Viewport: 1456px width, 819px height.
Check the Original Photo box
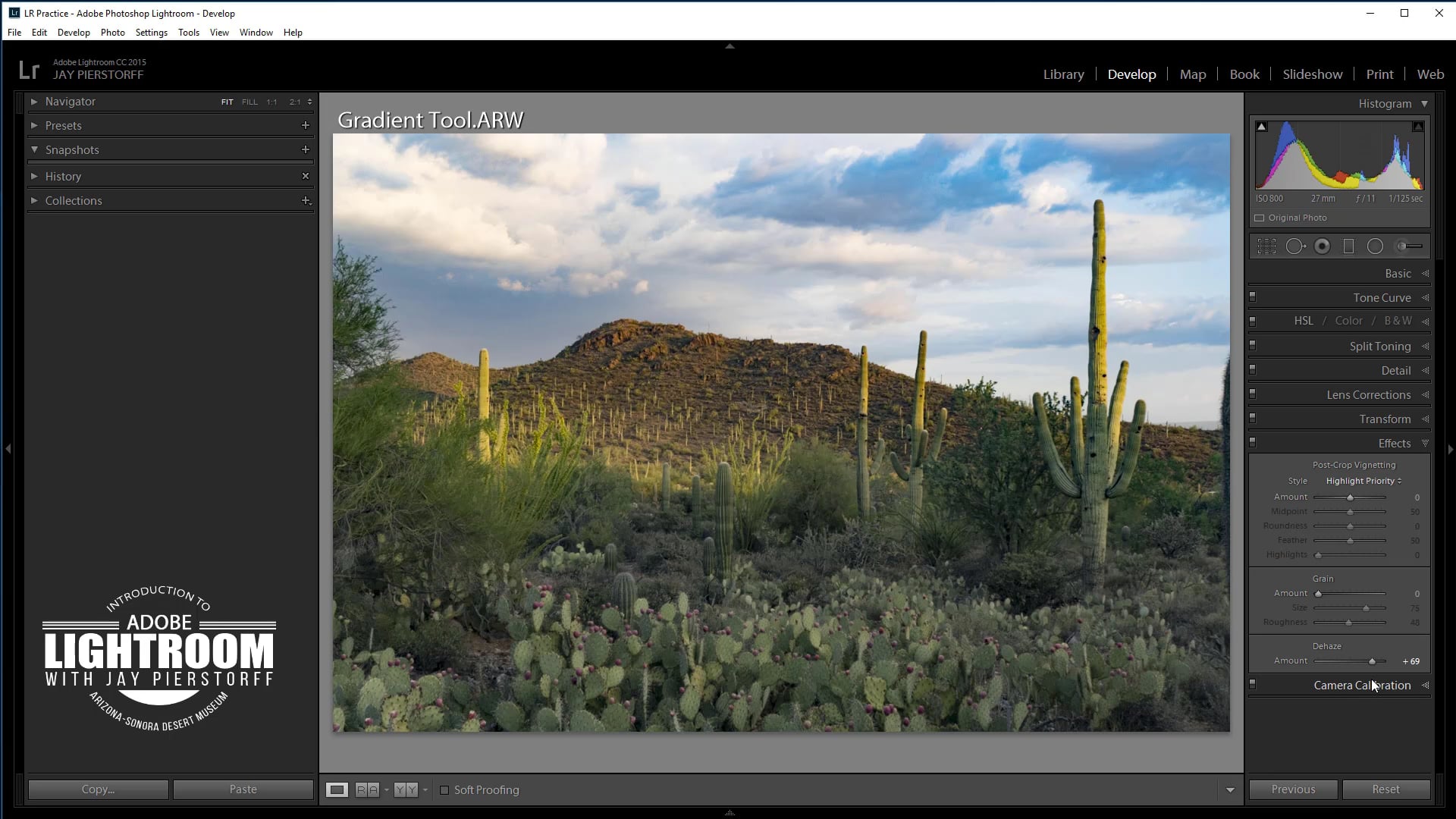coord(1260,218)
